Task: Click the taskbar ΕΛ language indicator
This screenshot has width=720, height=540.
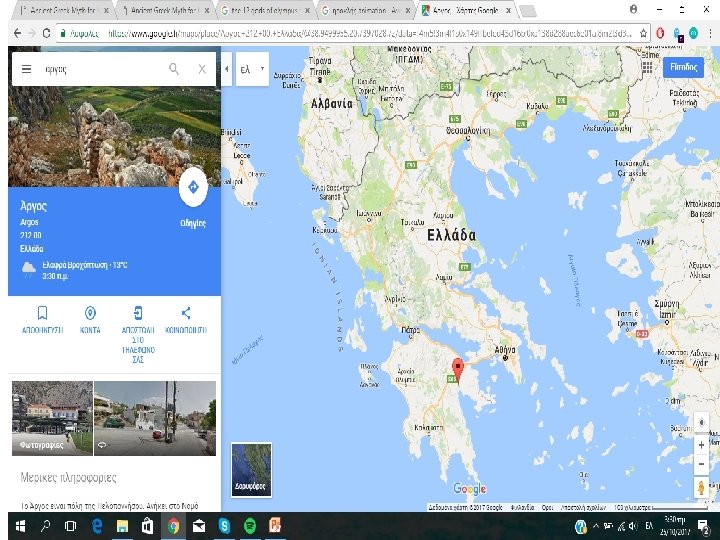Action: (649, 526)
